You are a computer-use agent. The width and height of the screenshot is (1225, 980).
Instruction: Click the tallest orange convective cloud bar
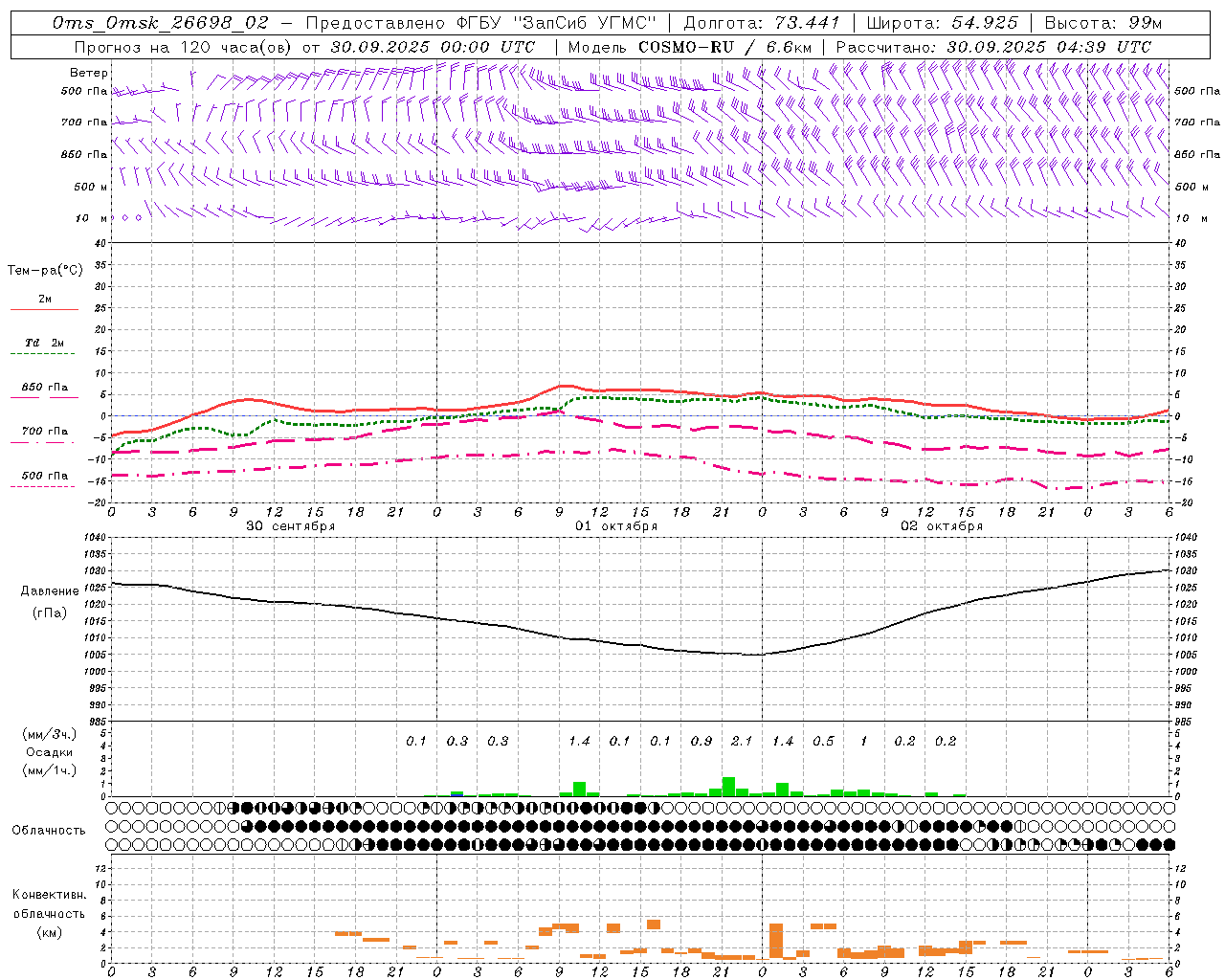tap(776, 942)
